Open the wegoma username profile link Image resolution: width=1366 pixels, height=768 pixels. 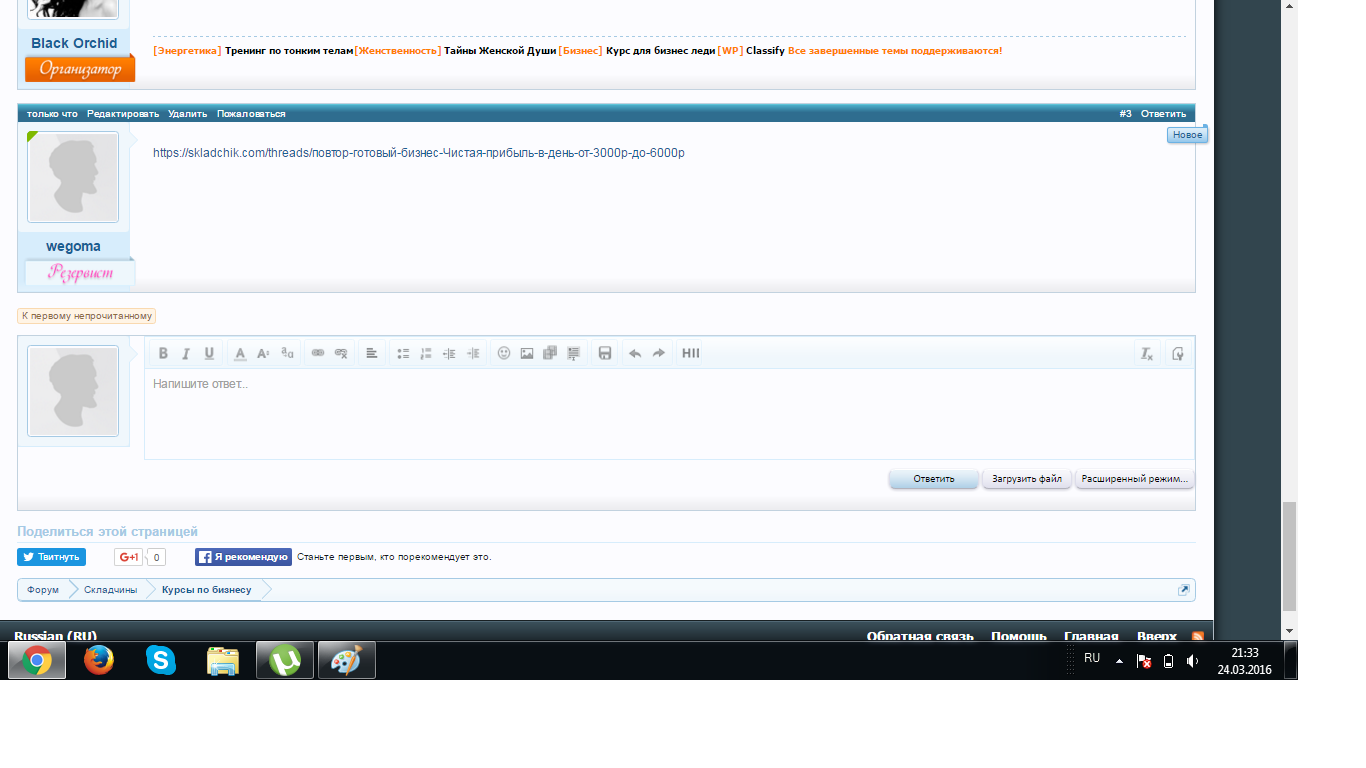[73, 246]
